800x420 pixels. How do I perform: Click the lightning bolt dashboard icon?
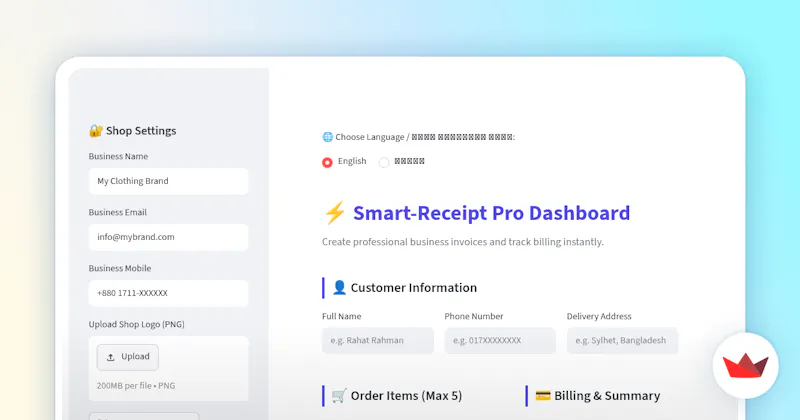(335, 213)
